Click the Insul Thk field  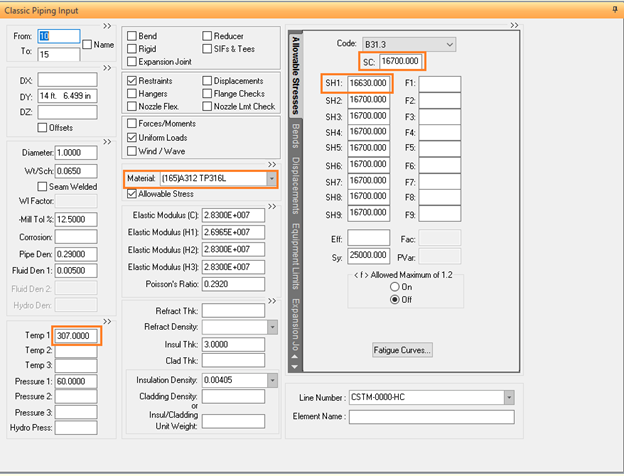[x=233, y=345]
